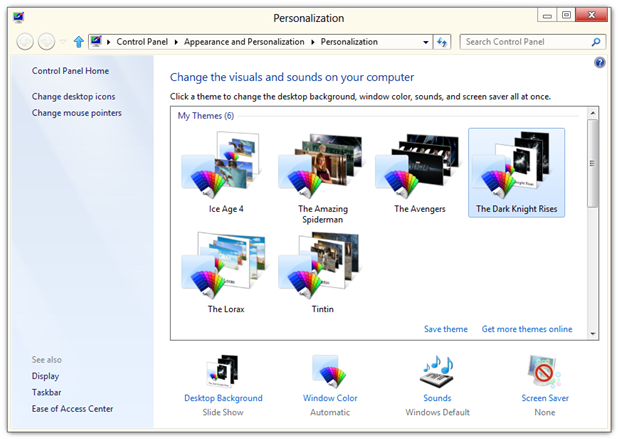Choose The Dark Knight Rises theme
618x439 pixels.
point(516,173)
